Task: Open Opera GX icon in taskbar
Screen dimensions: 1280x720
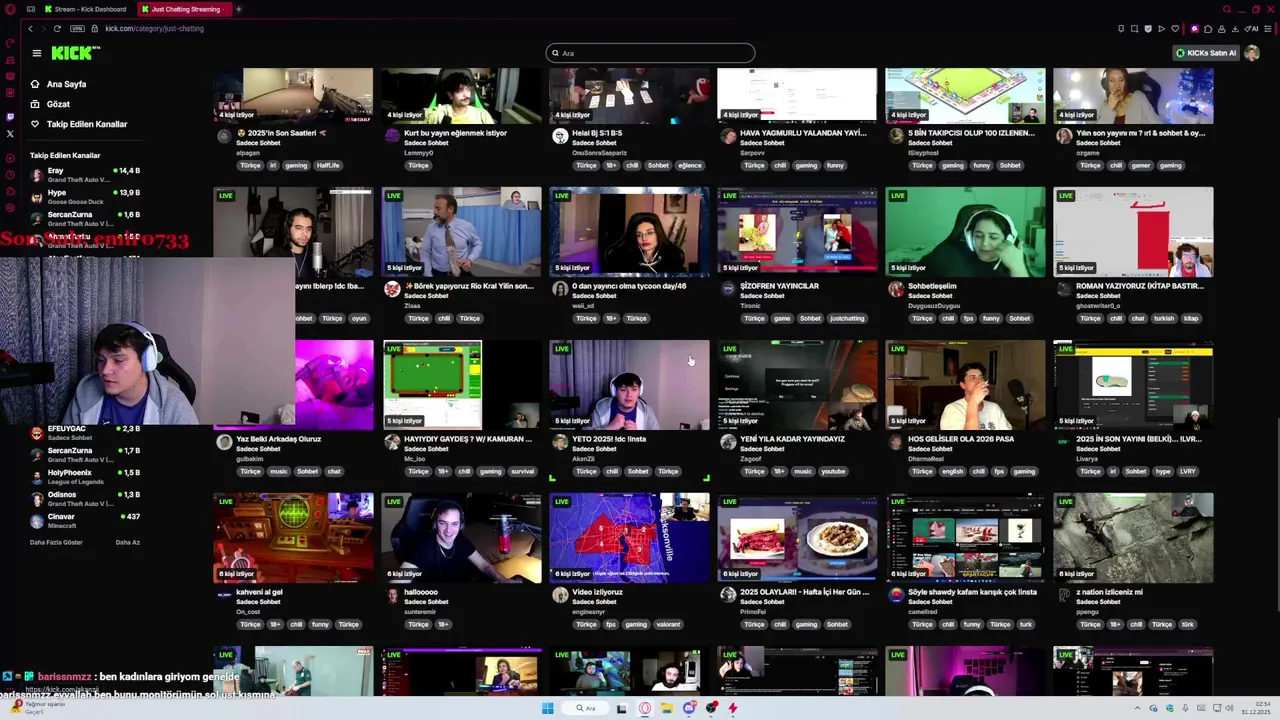Action: (x=644, y=708)
